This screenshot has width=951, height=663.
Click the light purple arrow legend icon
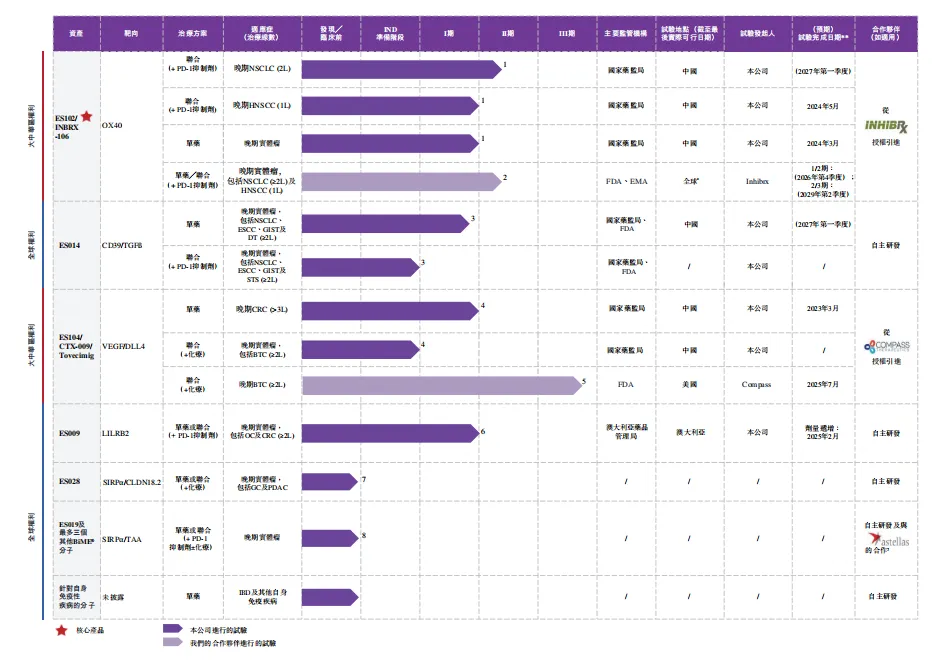[172, 642]
